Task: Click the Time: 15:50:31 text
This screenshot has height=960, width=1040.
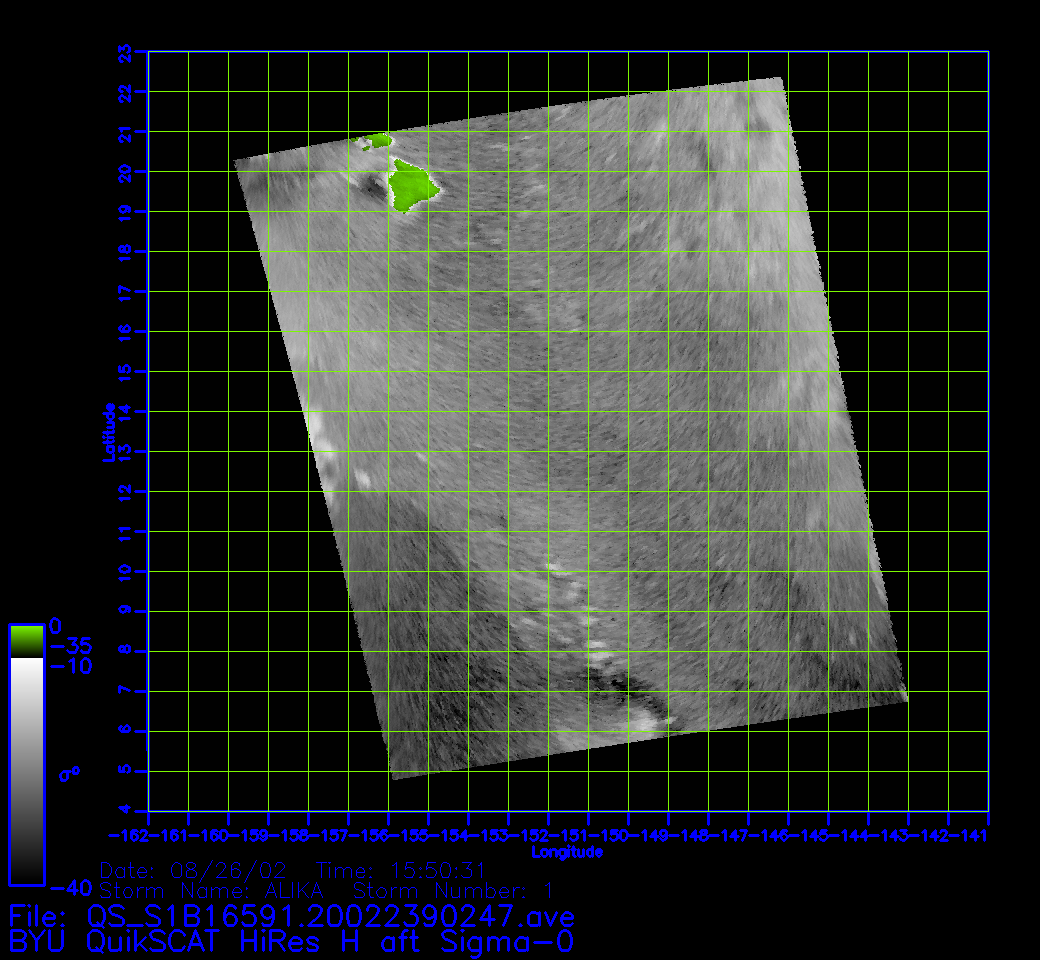Action: click(400, 870)
